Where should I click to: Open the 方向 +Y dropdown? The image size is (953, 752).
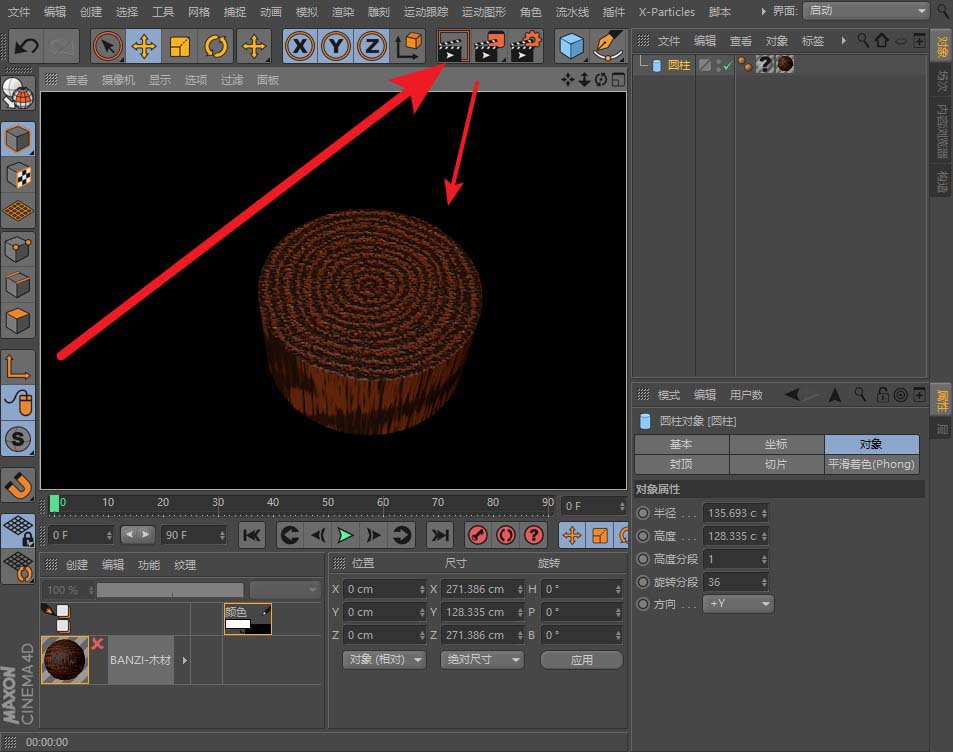click(738, 603)
